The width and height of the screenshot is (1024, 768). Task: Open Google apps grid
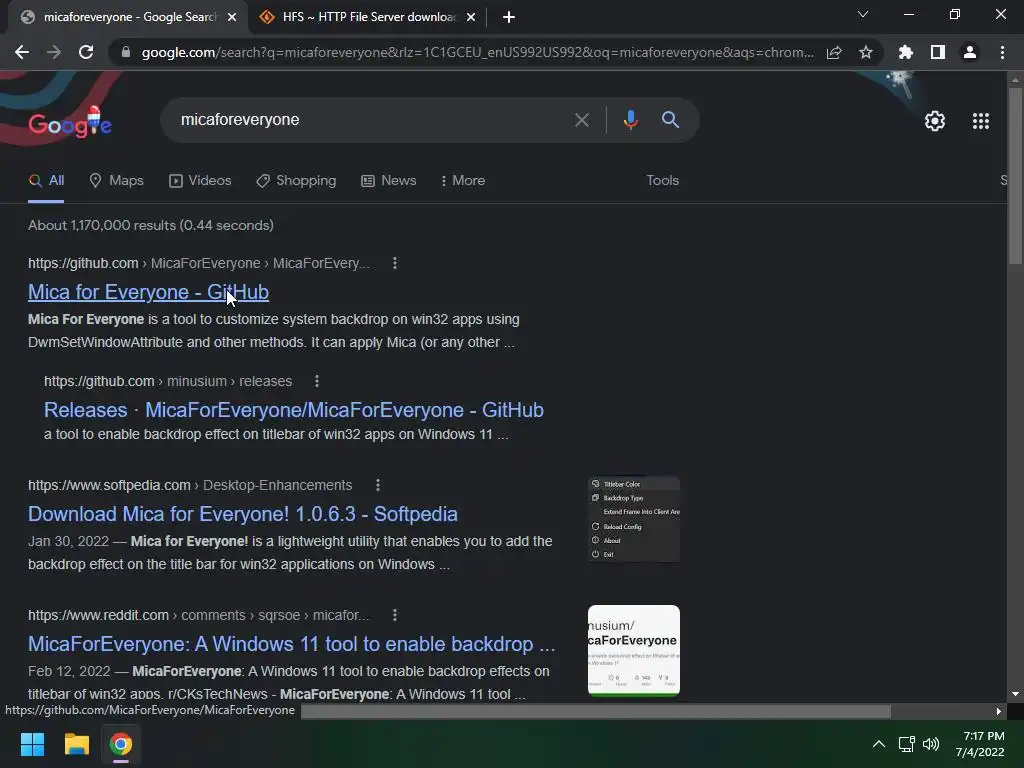tap(980, 121)
